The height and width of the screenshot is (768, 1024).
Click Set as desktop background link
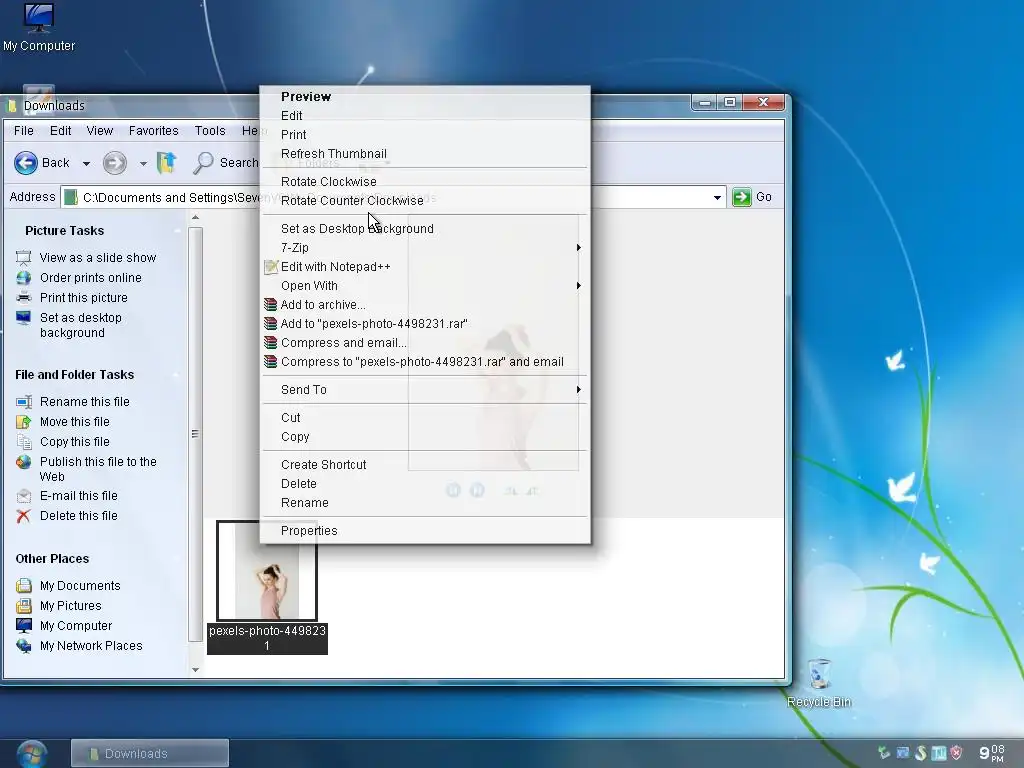coord(81,325)
